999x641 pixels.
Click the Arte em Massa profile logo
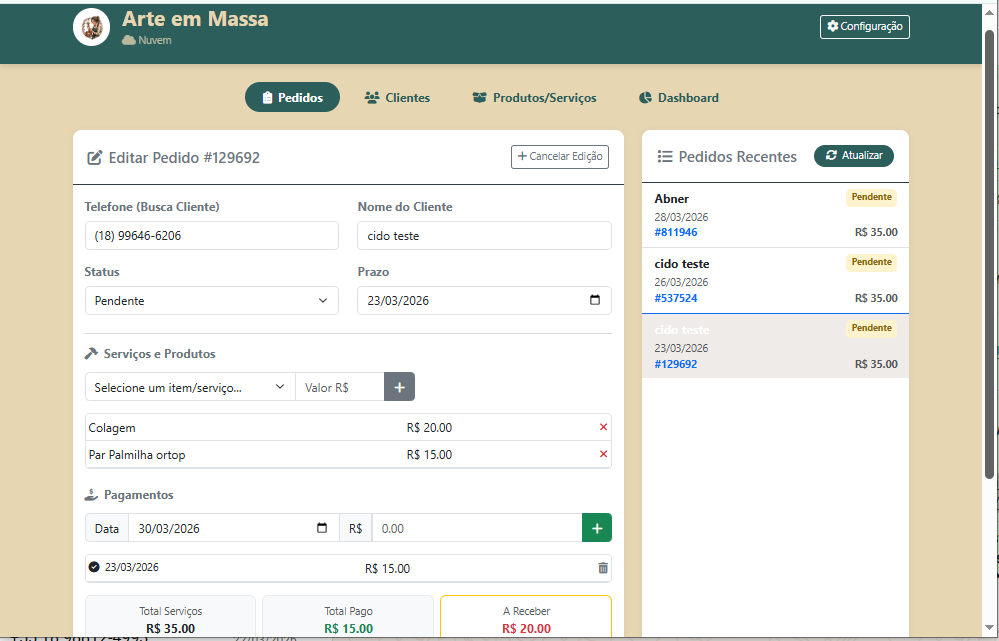coord(91,27)
